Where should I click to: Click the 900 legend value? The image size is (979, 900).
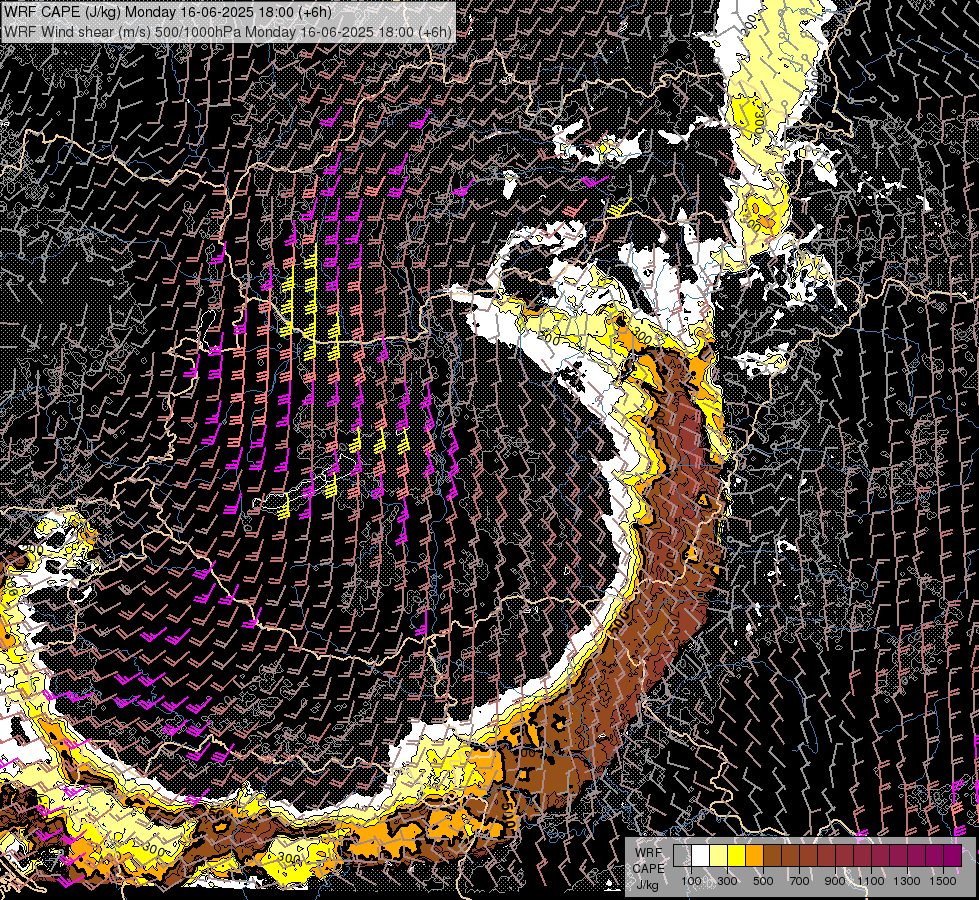click(x=835, y=881)
